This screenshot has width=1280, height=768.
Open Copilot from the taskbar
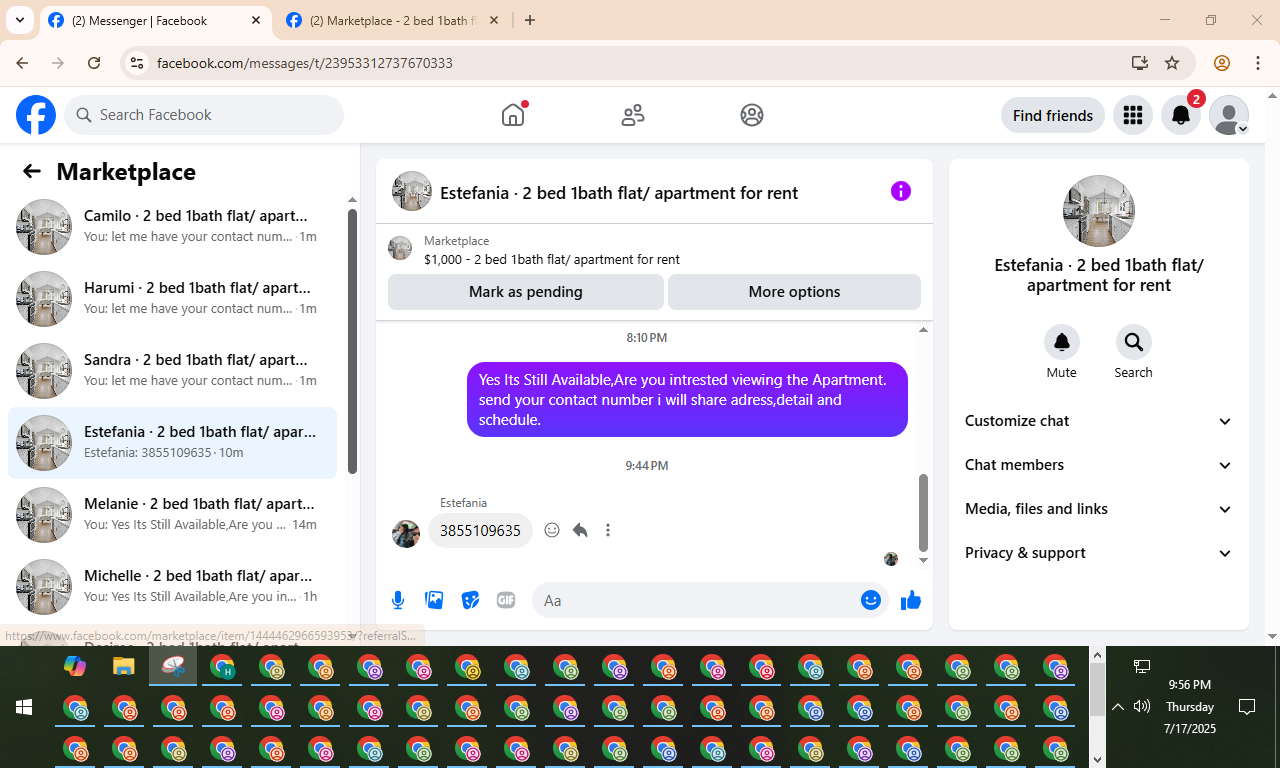click(75, 666)
